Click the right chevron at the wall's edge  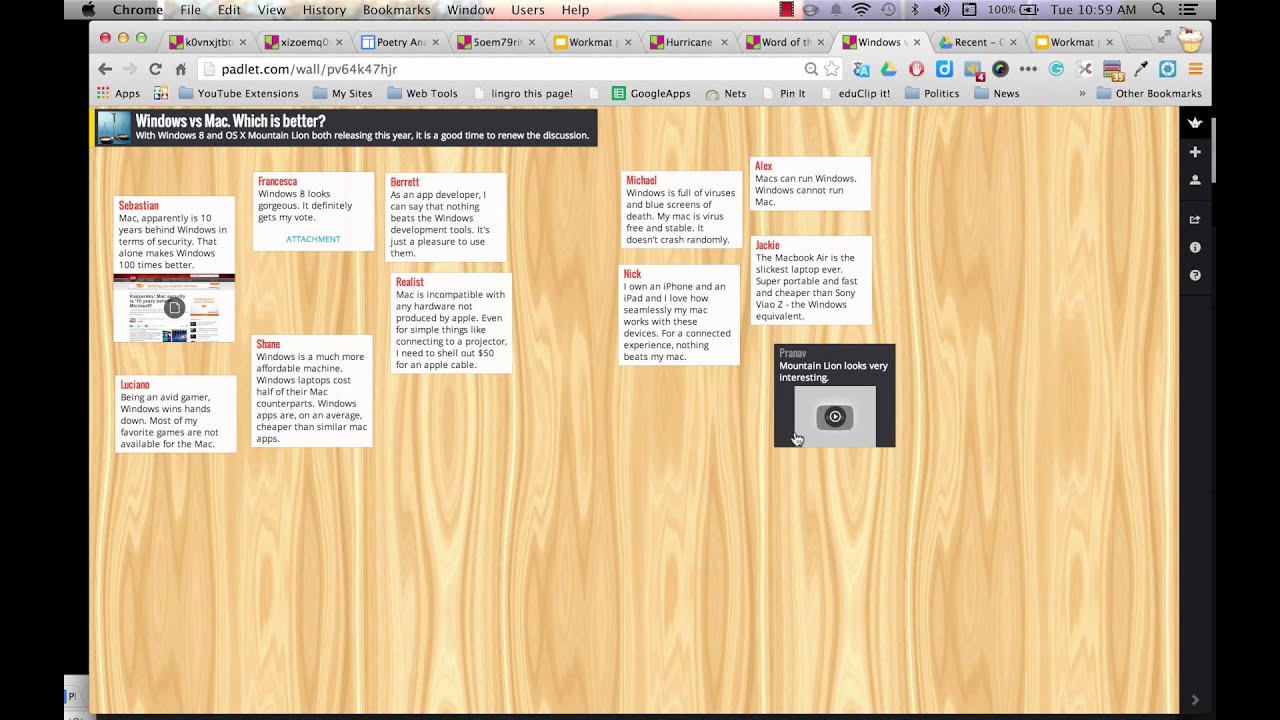1195,700
